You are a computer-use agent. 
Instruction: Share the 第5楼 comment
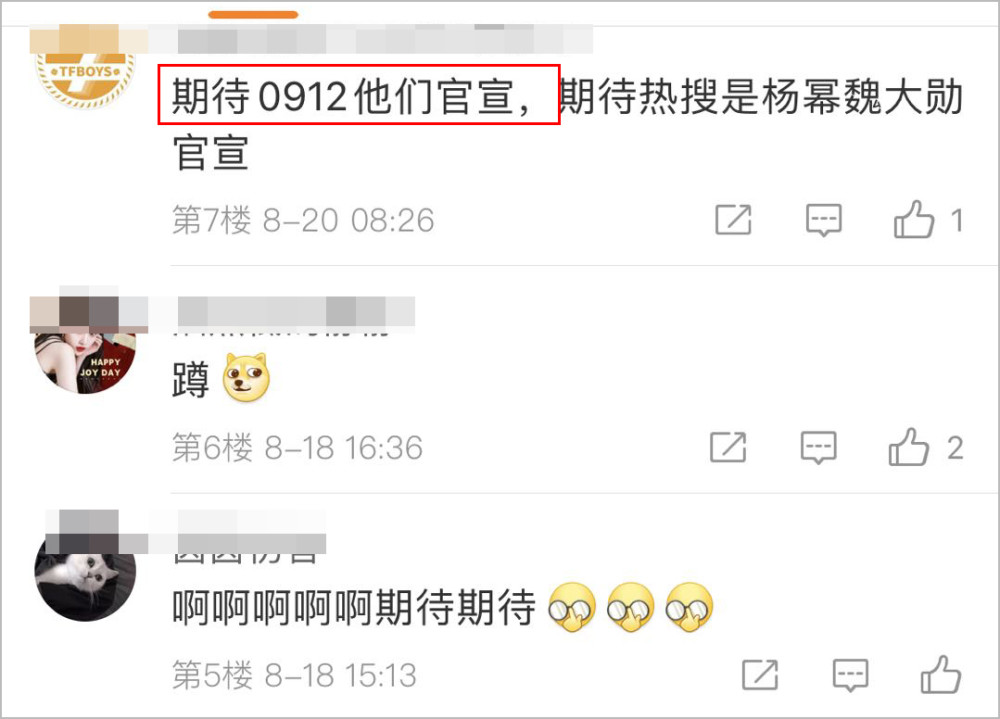click(760, 675)
